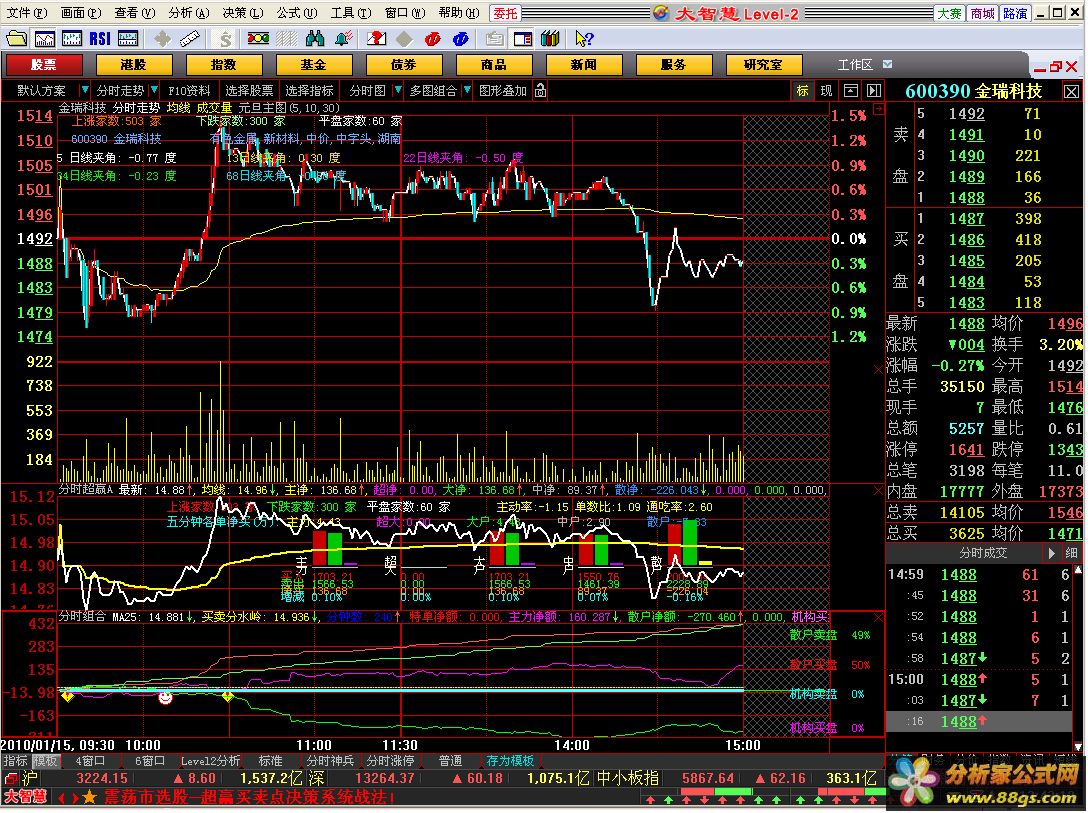Image resolution: width=1088 pixels, height=813 pixels.
Task: Click the striped pattern toolbar icon
Action: coord(287,39)
